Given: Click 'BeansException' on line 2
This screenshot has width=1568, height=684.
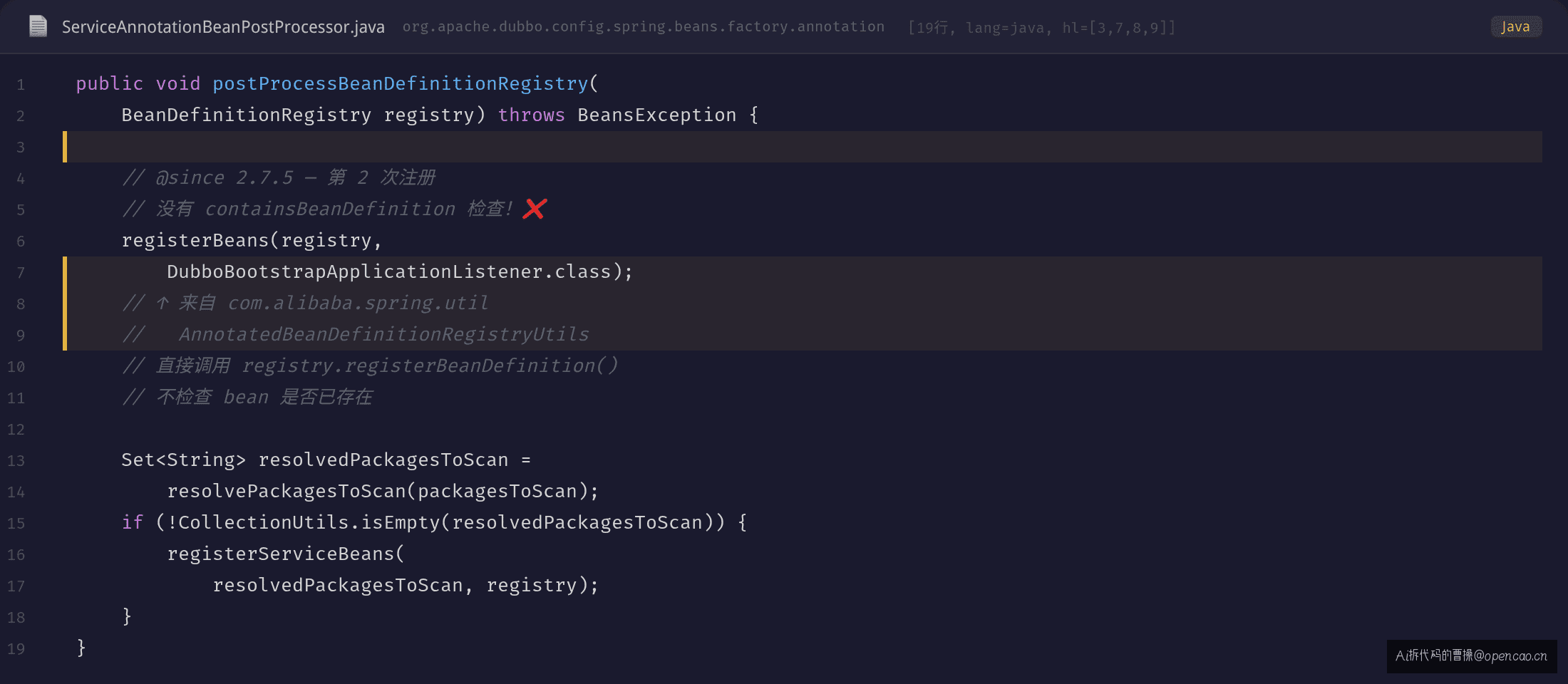Looking at the screenshot, I should [x=657, y=115].
